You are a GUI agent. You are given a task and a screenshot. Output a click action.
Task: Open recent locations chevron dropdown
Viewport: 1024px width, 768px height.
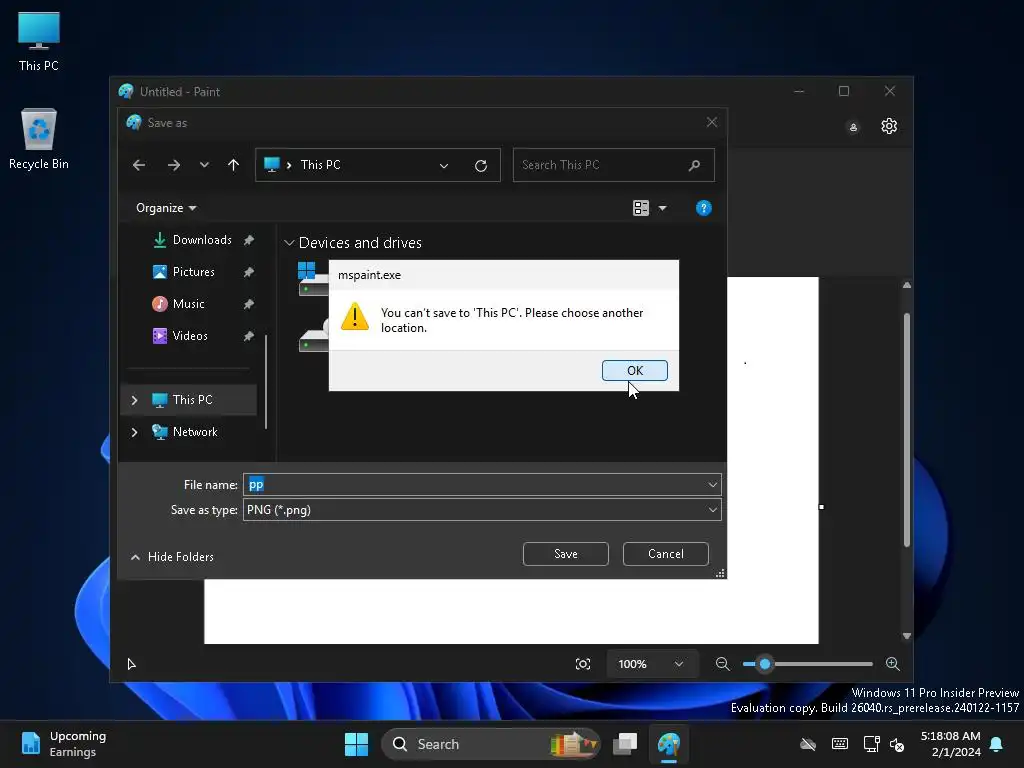point(204,165)
